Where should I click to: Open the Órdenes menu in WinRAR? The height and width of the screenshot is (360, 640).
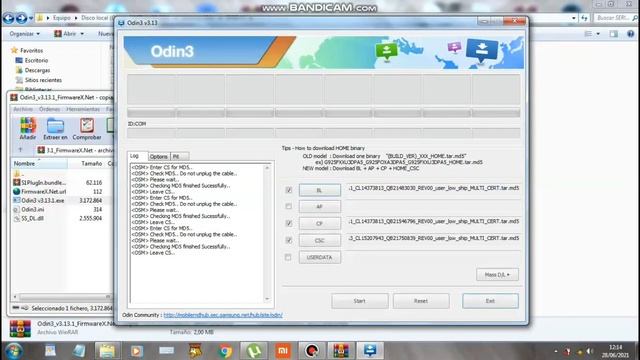pyautogui.click(x=49, y=109)
